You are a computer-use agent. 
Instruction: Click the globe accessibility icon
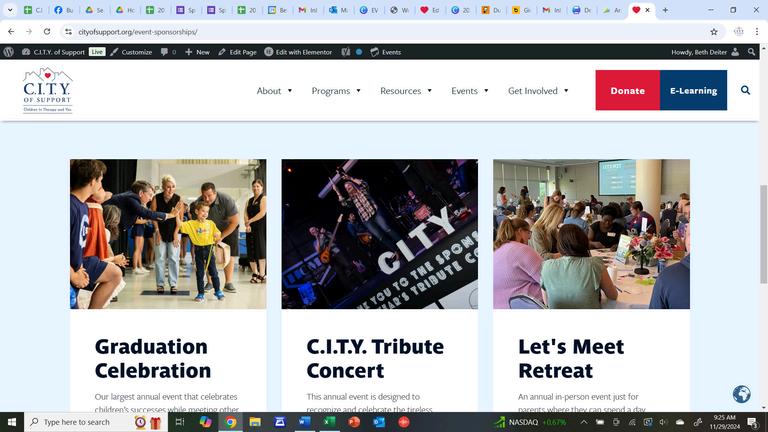click(742, 394)
